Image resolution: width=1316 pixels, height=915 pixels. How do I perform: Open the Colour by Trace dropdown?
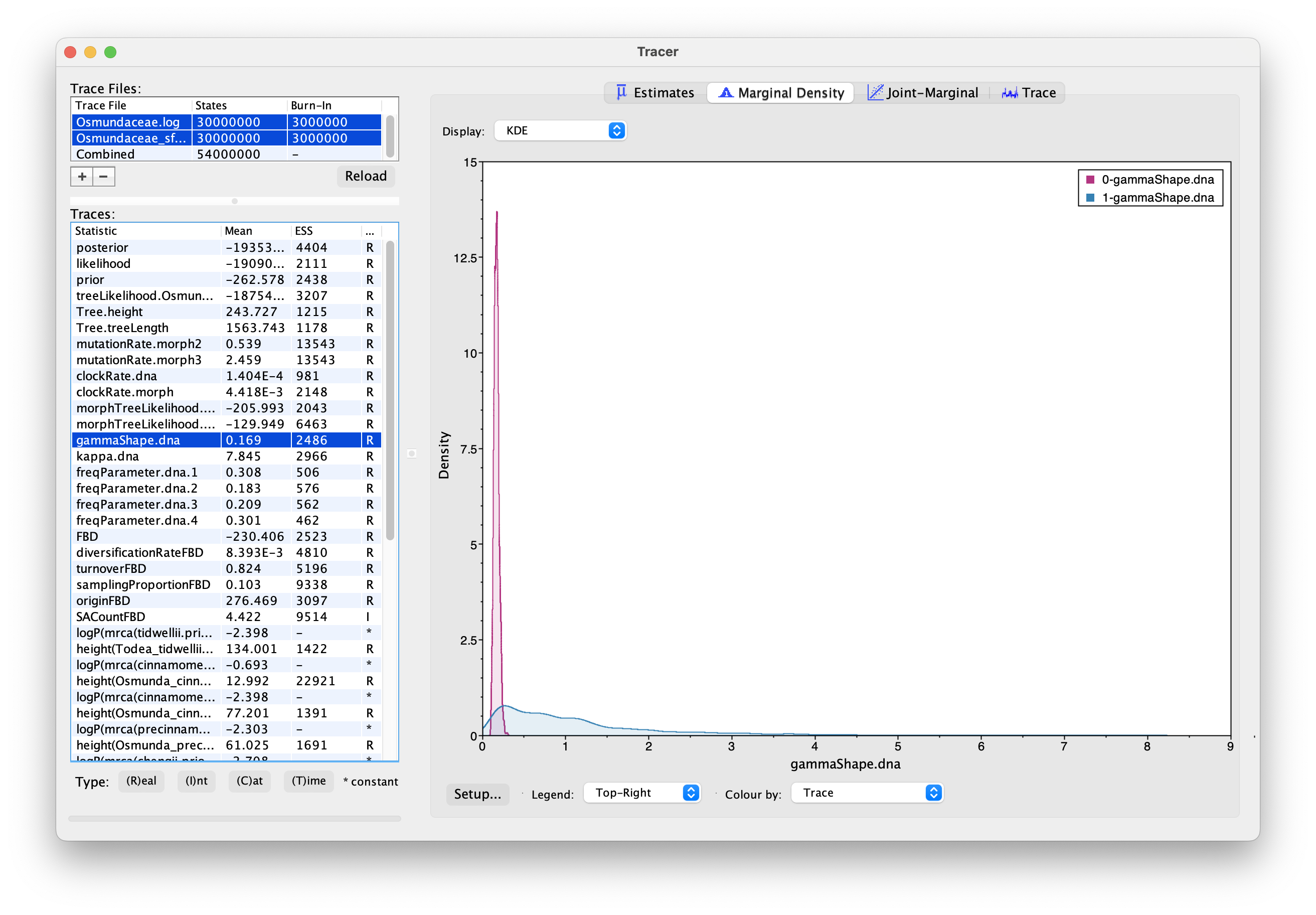pos(867,793)
